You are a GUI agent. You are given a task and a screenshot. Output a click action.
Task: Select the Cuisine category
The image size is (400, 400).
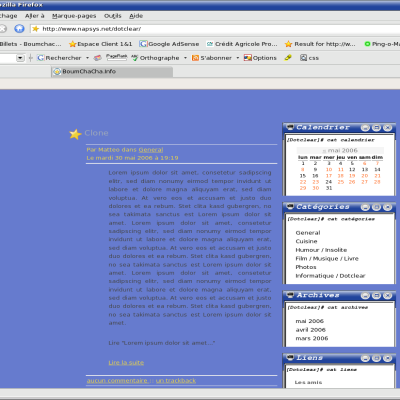click(x=306, y=241)
